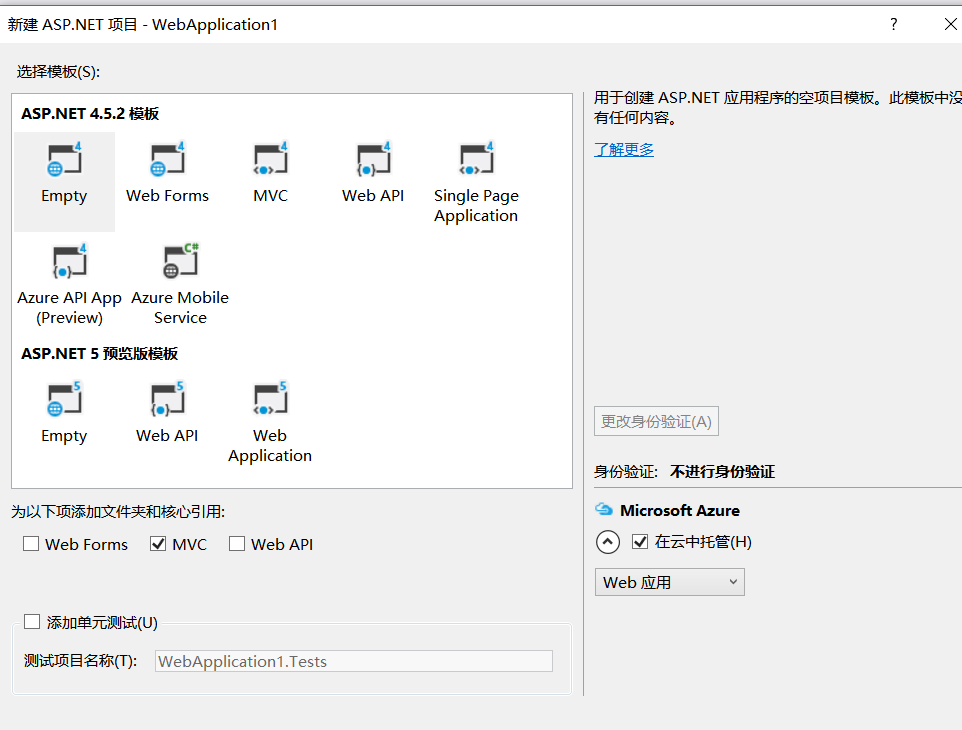Screen dimensions: 962x730
Task: Pick the ASP.NET 5 Empty template
Action: [64, 401]
